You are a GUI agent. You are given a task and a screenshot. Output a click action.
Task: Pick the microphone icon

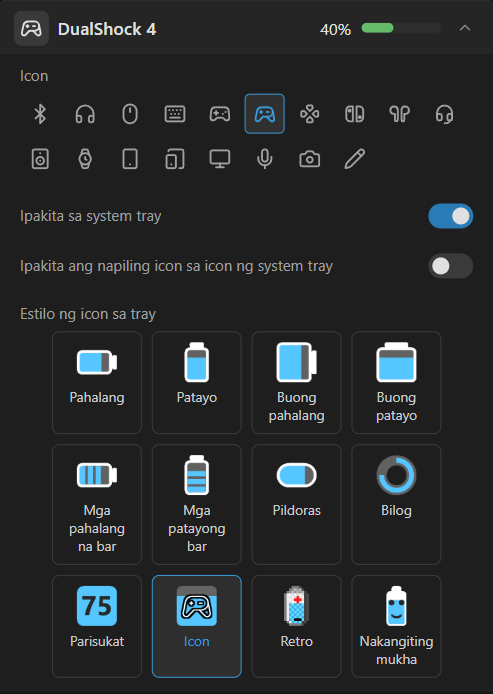coord(265,159)
